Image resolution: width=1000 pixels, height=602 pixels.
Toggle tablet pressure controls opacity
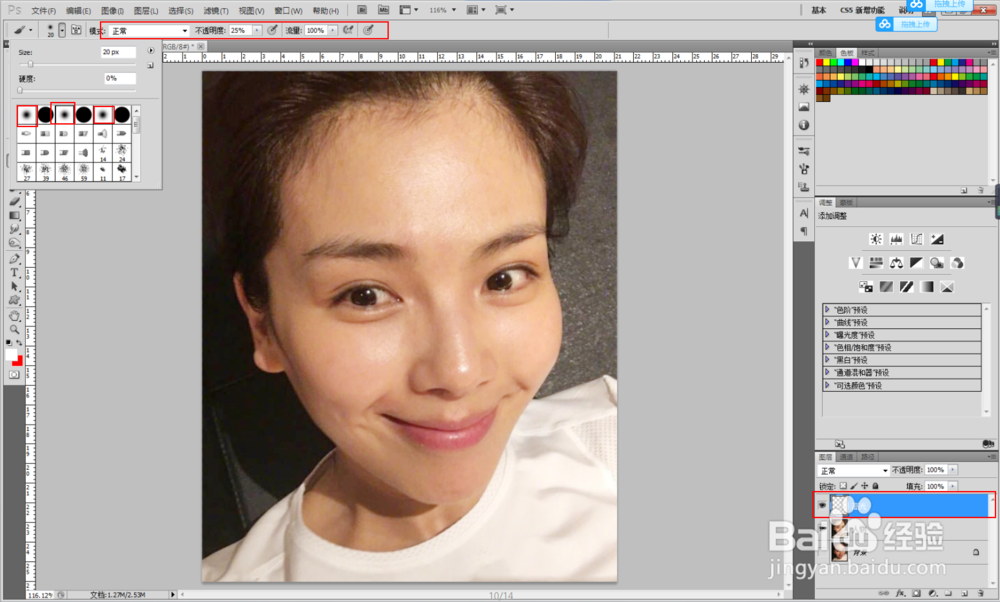click(x=272, y=30)
